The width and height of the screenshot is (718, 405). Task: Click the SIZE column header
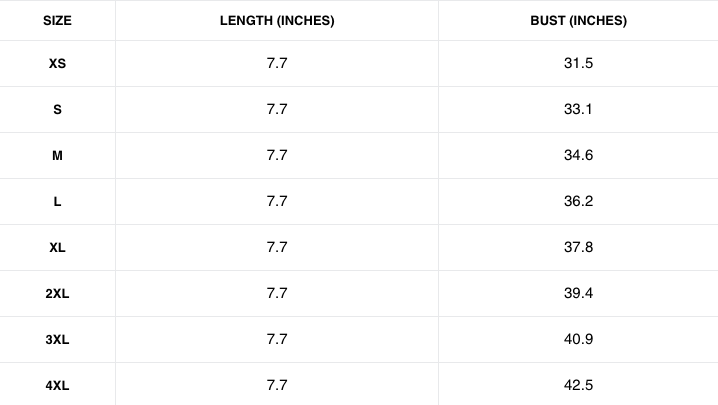pyautogui.click(x=57, y=21)
